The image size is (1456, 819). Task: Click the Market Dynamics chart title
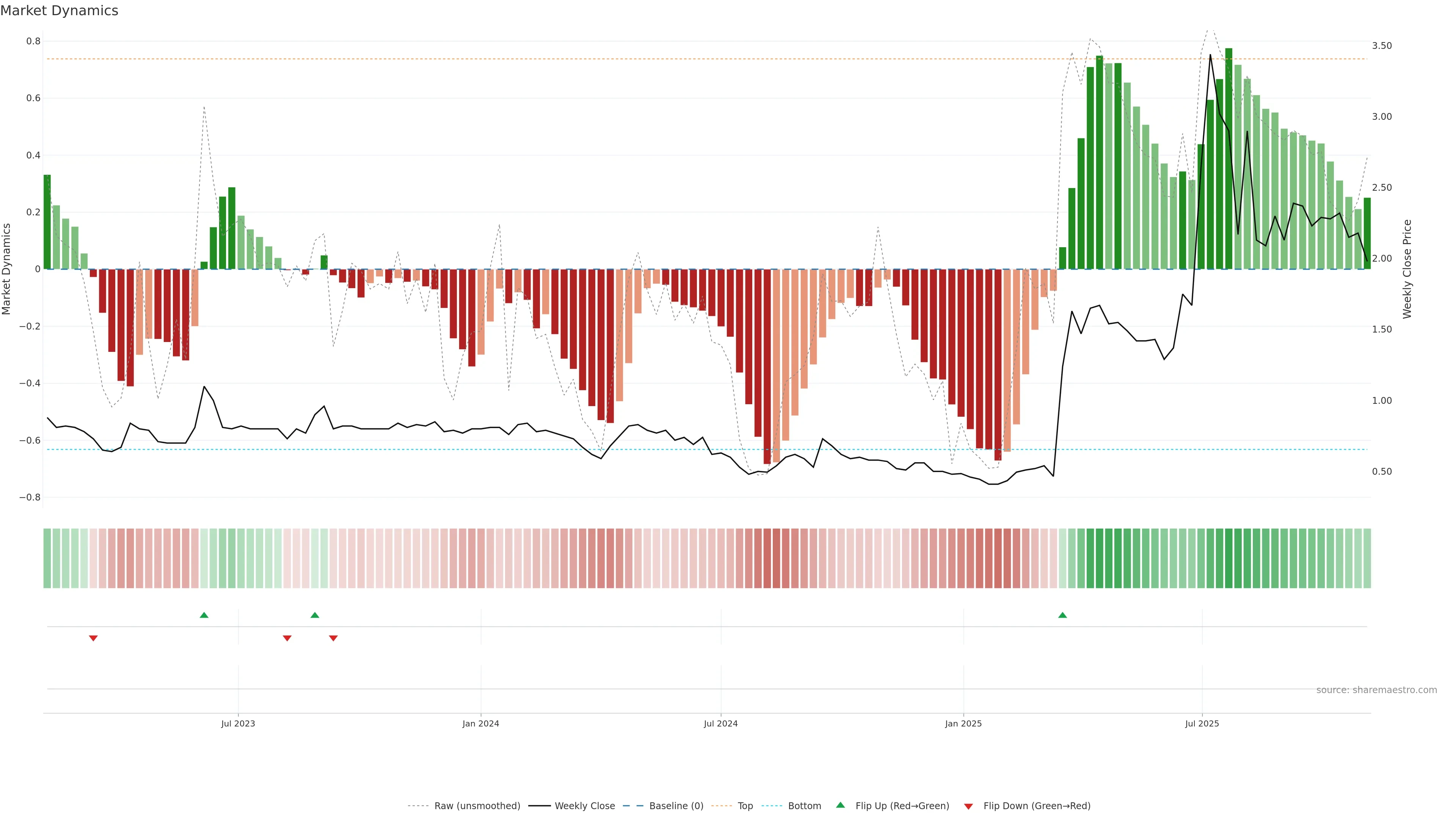(x=60, y=11)
